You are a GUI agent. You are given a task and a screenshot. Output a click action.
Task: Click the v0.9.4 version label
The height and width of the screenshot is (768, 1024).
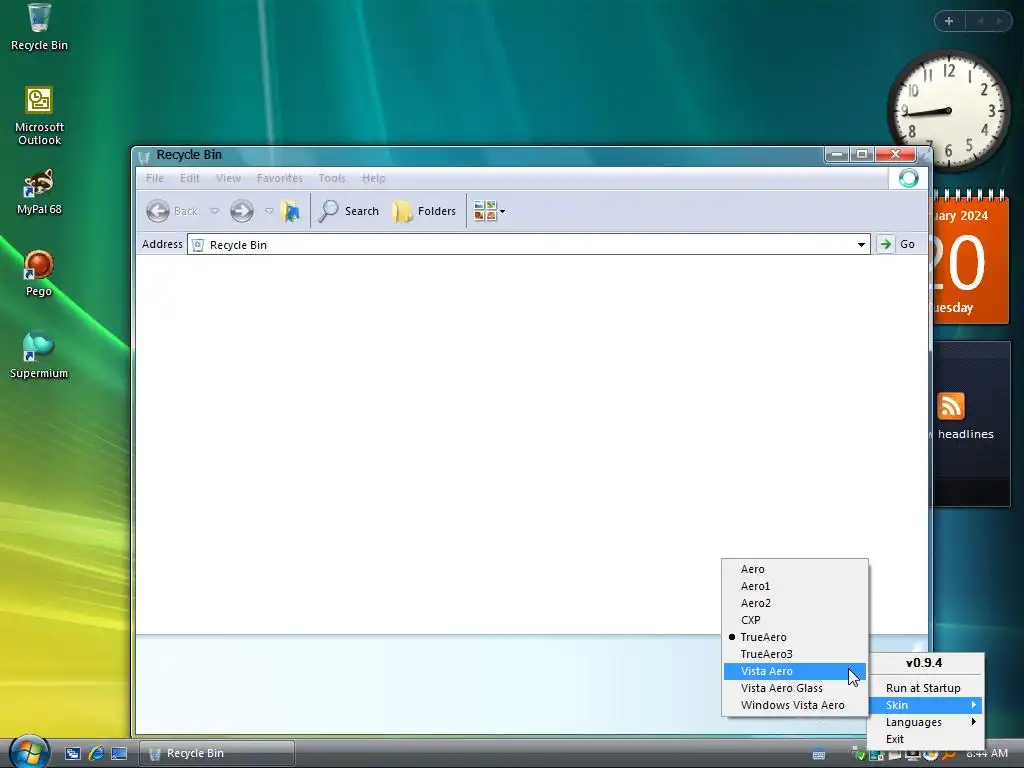point(924,663)
